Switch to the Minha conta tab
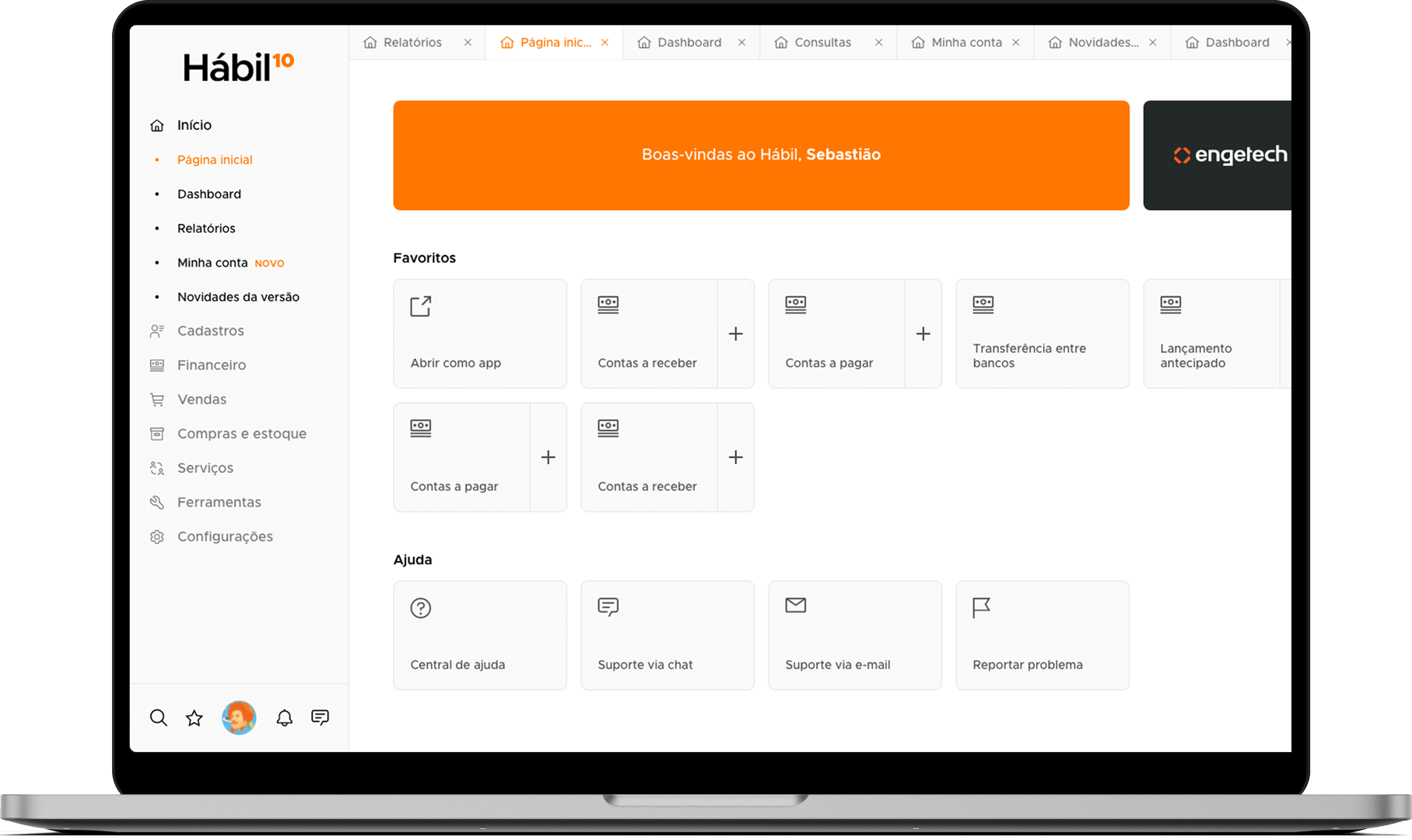Image resolution: width=1412 pixels, height=840 pixels. pyautogui.click(x=966, y=43)
